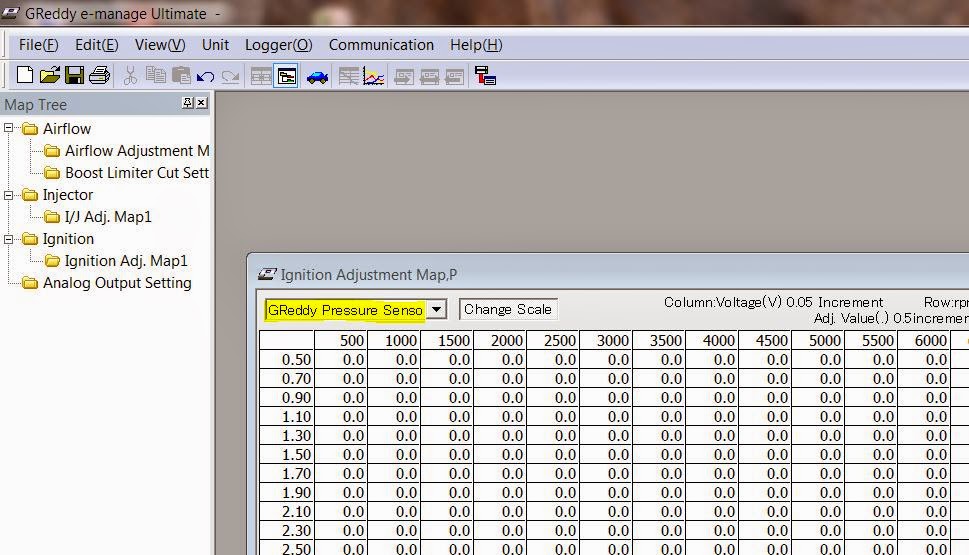Click the Undo arrow icon
Viewport: 969px width, 555px height.
coord(206,76)
